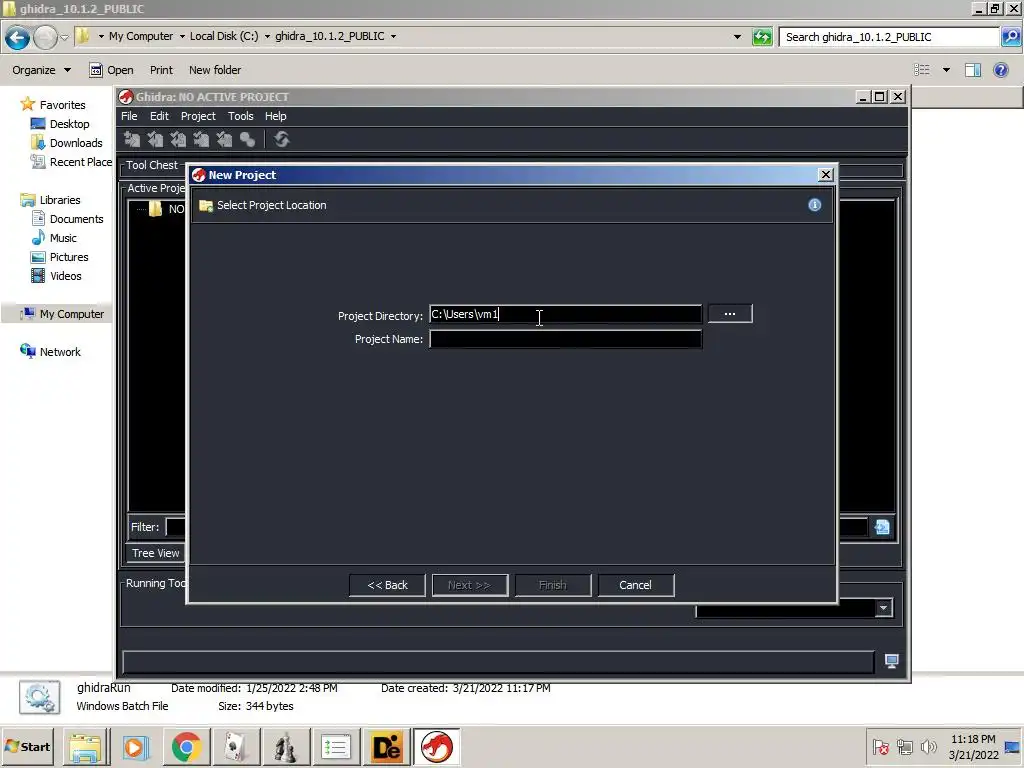Click the Cancel button in New Project
This screenshot has width=1024, height=768.
point(635,585)
